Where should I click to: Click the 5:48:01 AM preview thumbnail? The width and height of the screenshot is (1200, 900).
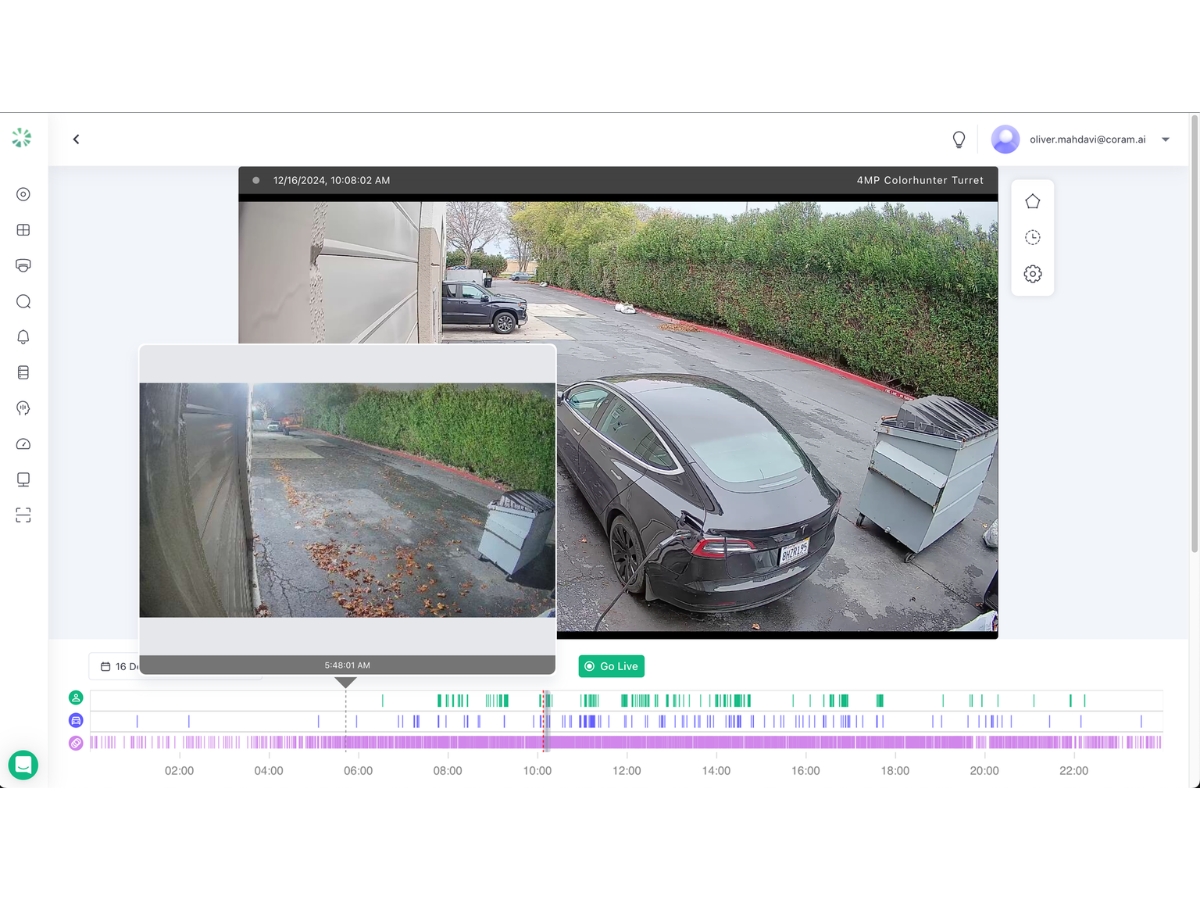pyautogui.click(x=347, y=500)
